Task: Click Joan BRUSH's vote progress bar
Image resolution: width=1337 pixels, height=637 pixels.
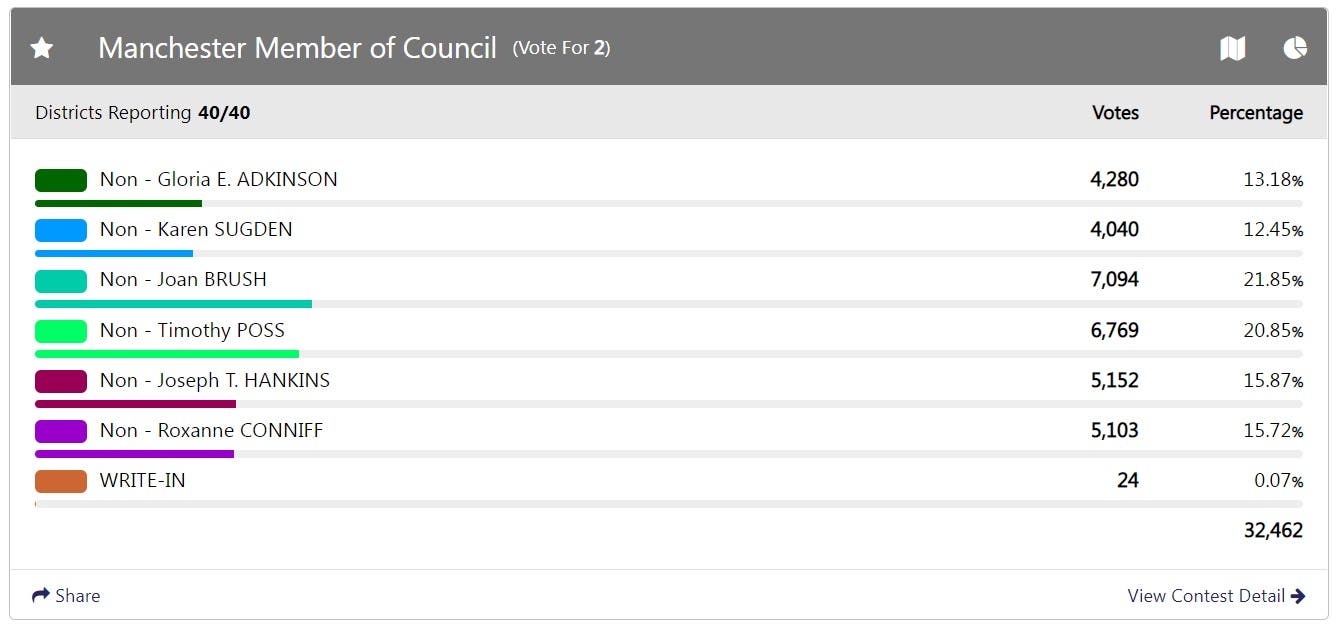Action: click(173, 304)
